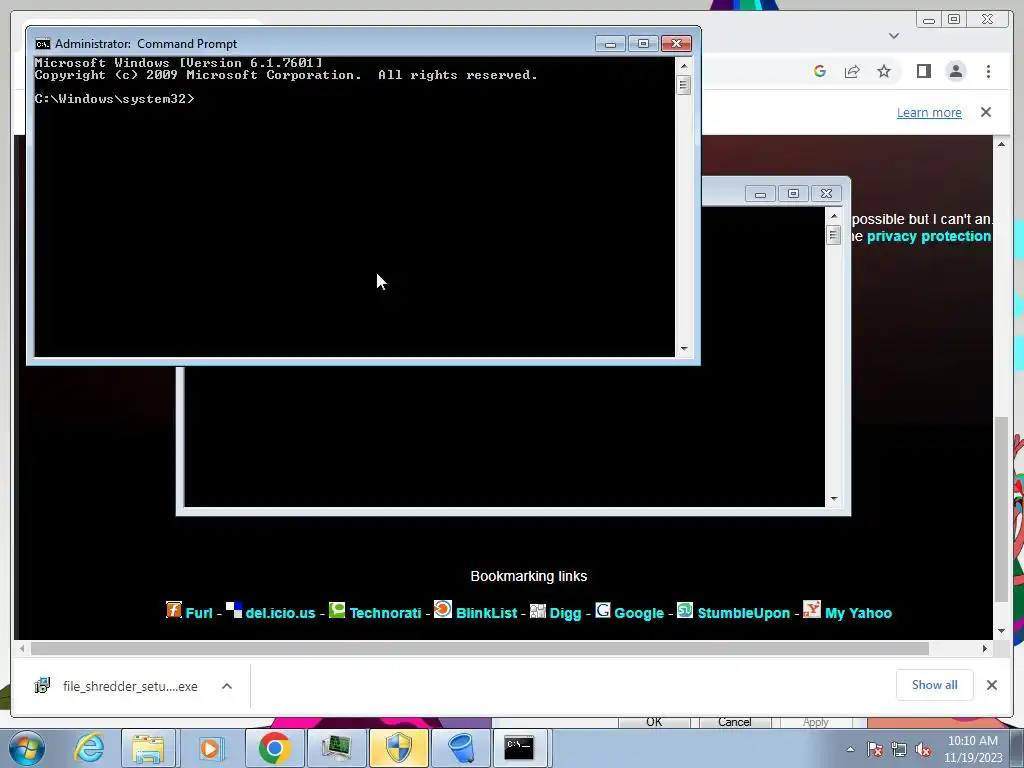1024x768 pixels.
Task: Open the Google bookmarking link
Action: point(639,613)
